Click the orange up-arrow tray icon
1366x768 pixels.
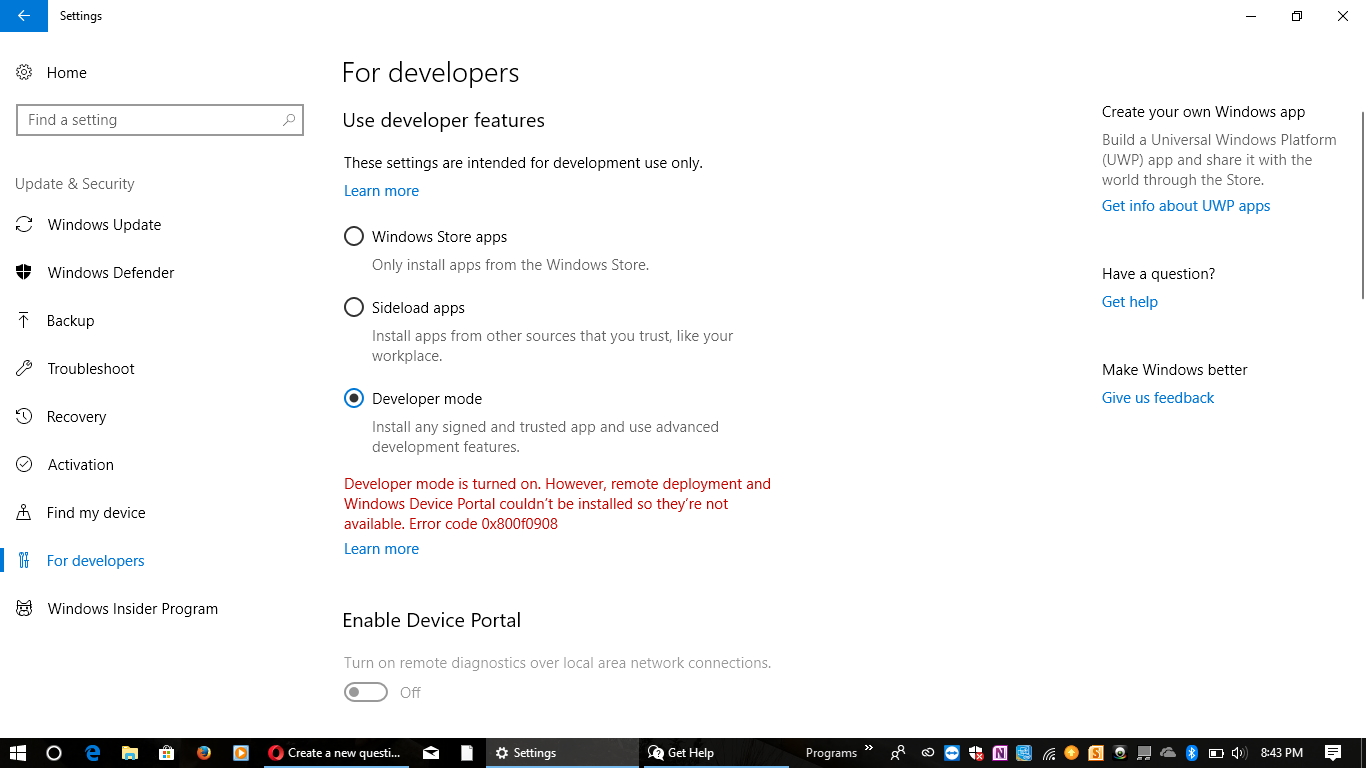point(1072,753)
